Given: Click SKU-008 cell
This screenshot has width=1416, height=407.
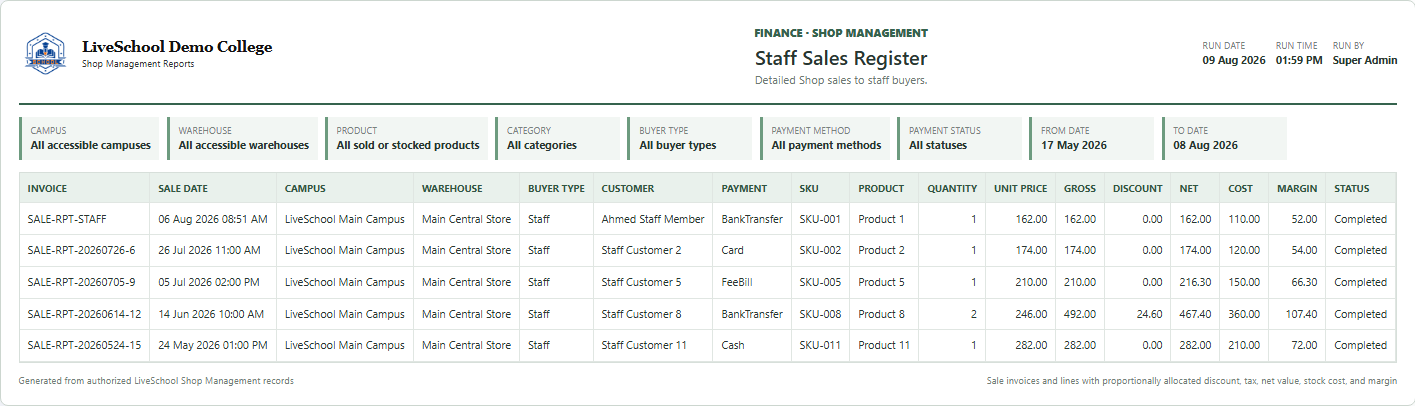Looking at the screenshot, I should pos(820,314).
